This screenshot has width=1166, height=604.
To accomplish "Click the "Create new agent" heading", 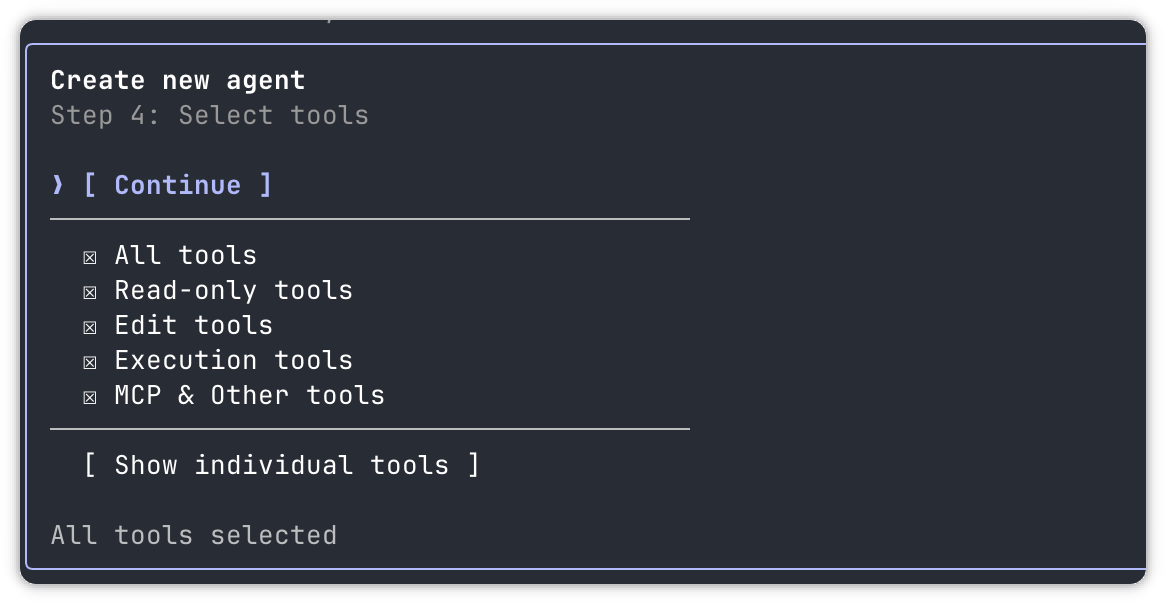I will coord(178,80).
